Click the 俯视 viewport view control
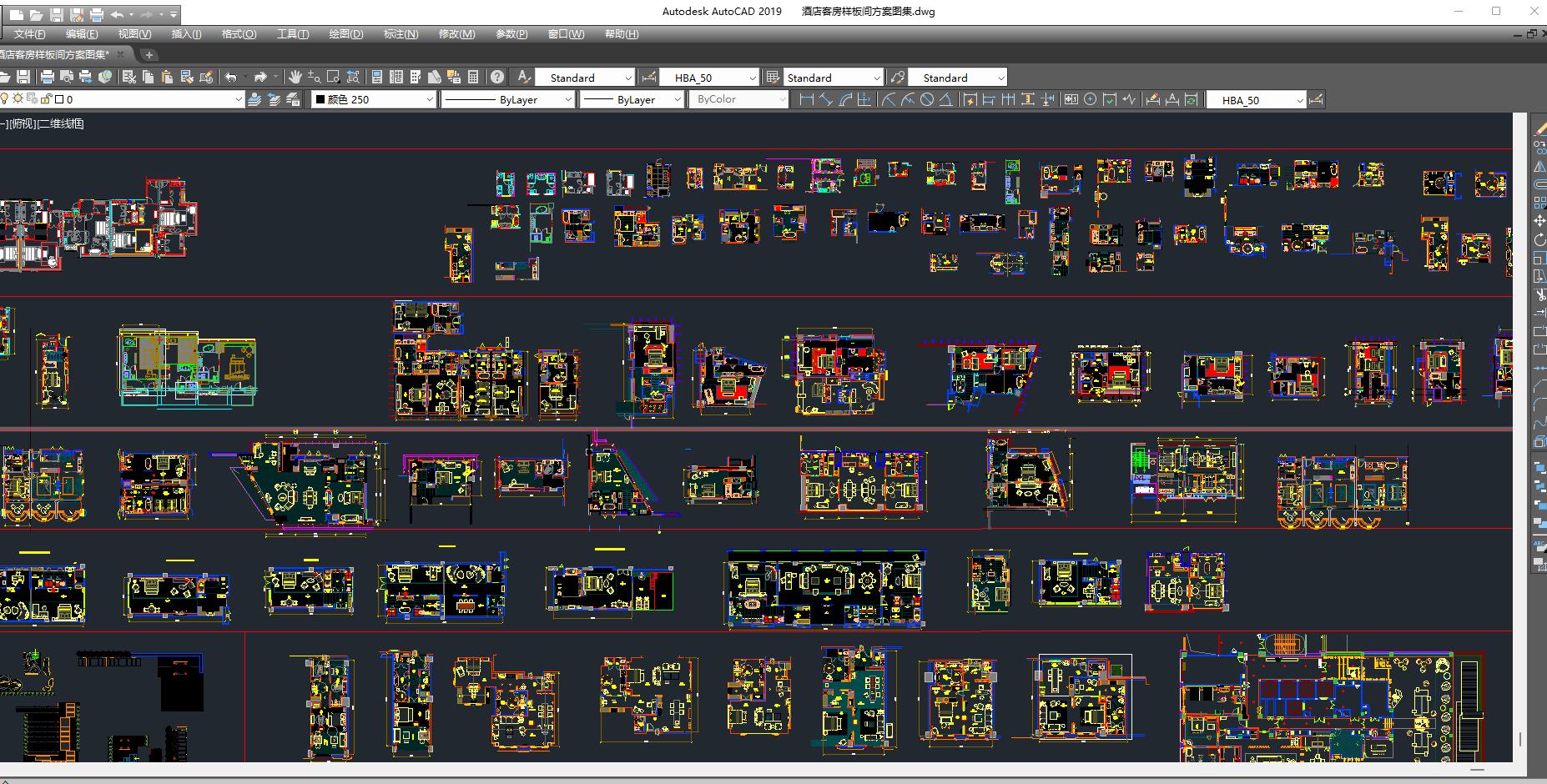This screenshot has width=1547, height=784. 23,124
